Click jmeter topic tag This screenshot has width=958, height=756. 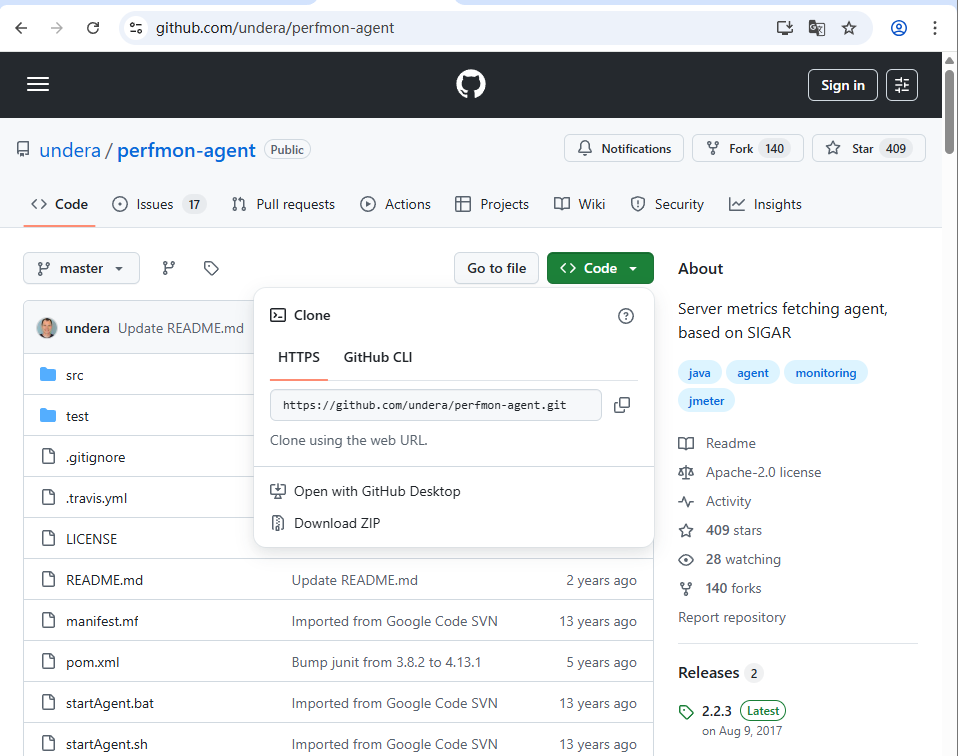coord(706,401)
